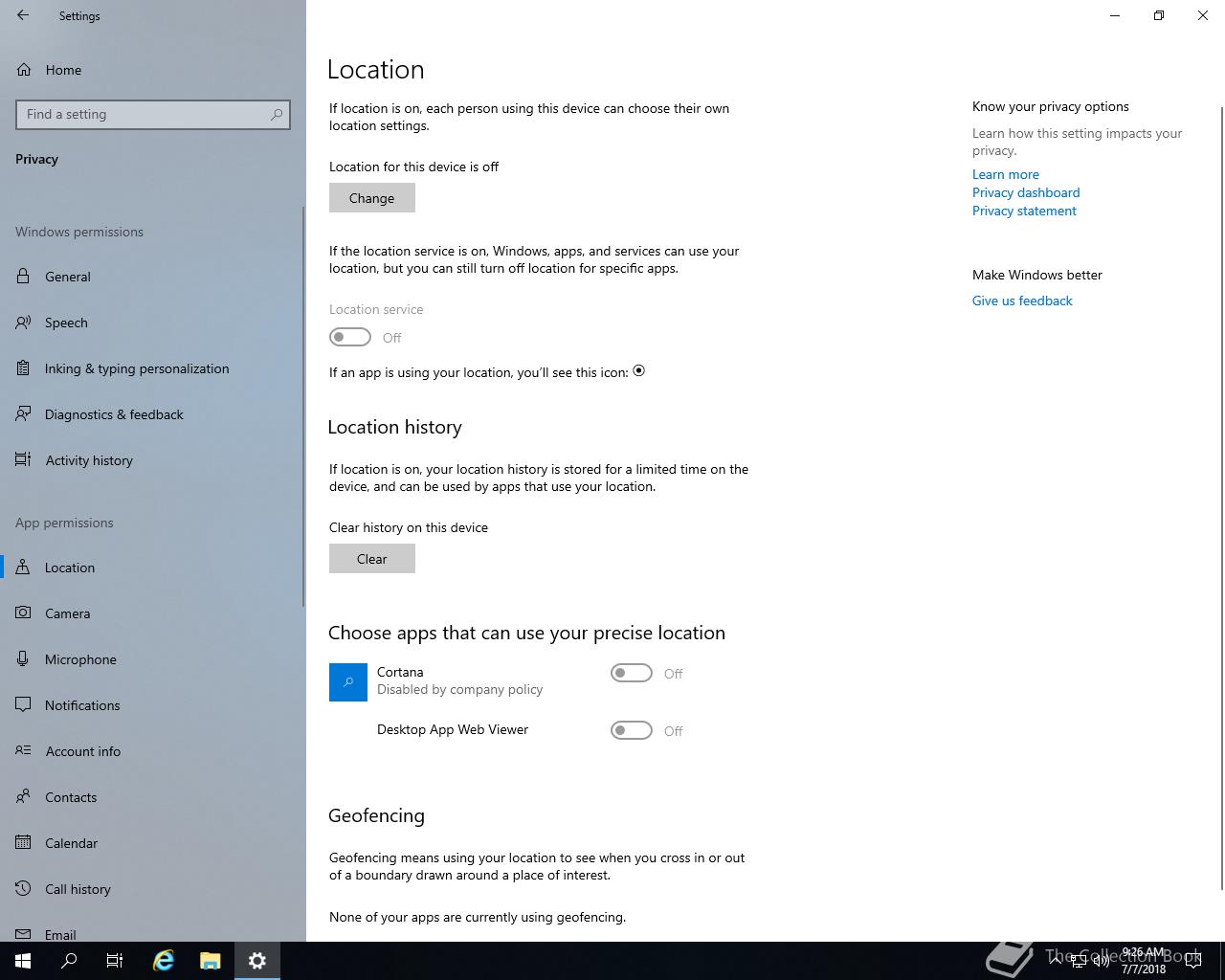This screenshot has width=1225, height=980.
Task: Select Calendar in app permissions
Action: [x=153, y=843]
